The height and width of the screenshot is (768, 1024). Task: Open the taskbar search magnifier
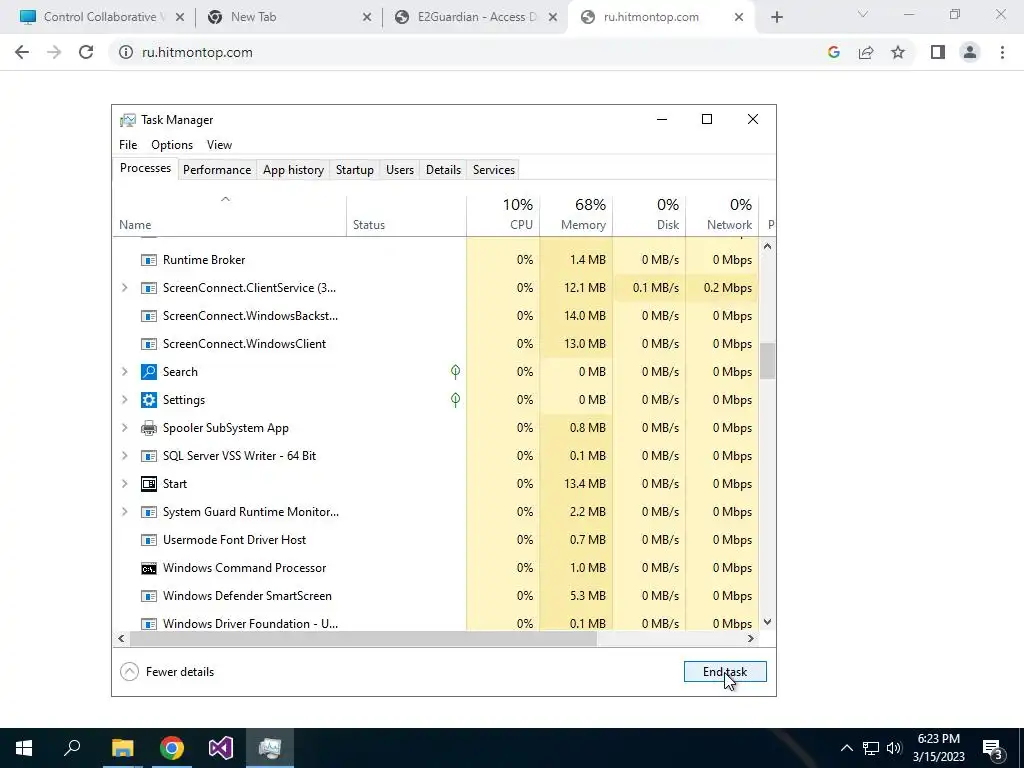72,748
